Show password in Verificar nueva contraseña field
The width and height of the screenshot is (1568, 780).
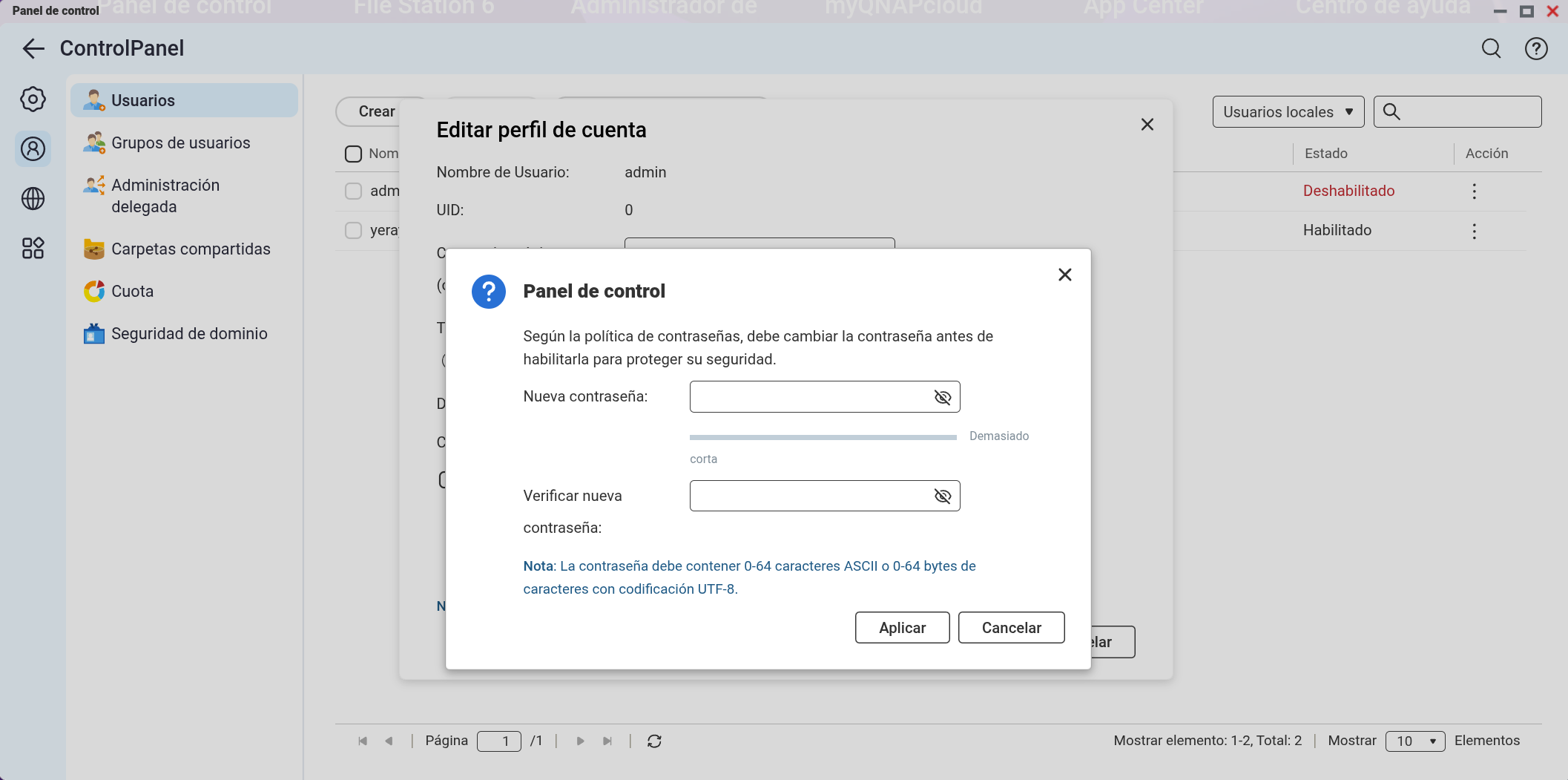click(942, 496)
